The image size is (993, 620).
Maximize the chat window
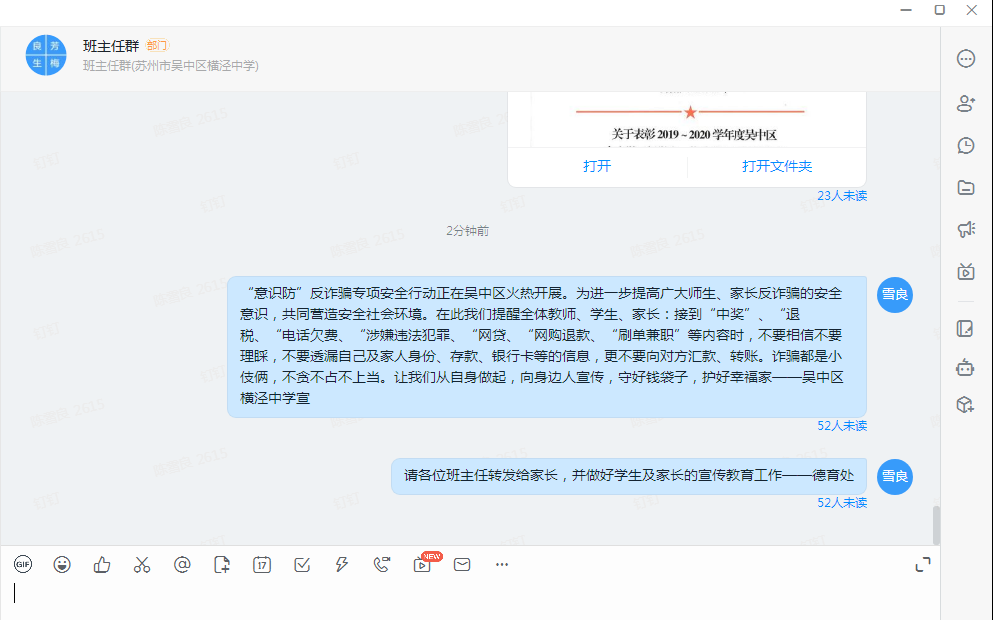(x=940, y=10)
